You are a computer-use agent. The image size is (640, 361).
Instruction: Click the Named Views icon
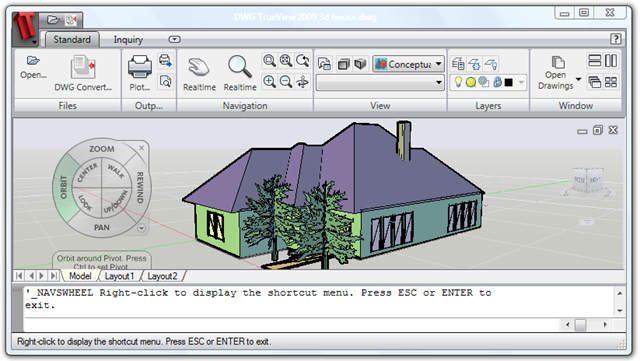pyautogui.click(x=324, y=64)
